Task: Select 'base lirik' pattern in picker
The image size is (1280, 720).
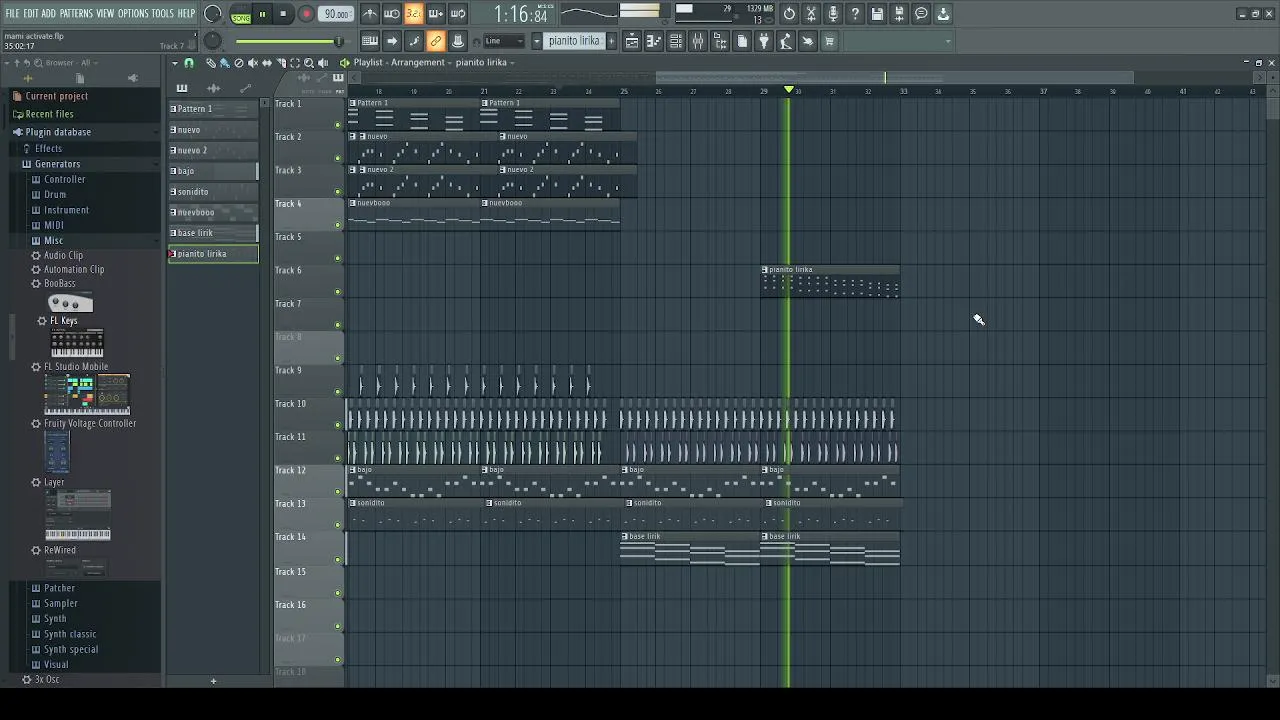Action: coord(212,233)
